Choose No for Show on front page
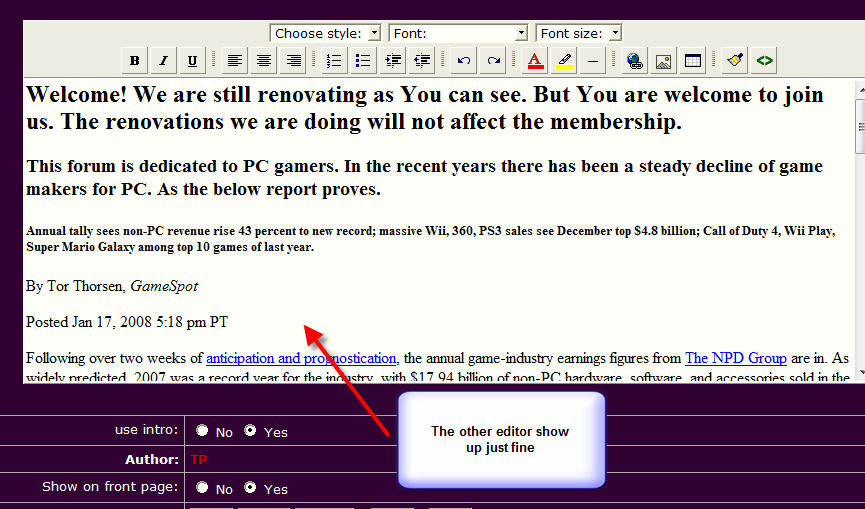The height and width of the screenshot is (509, 865). pos(203,488)
